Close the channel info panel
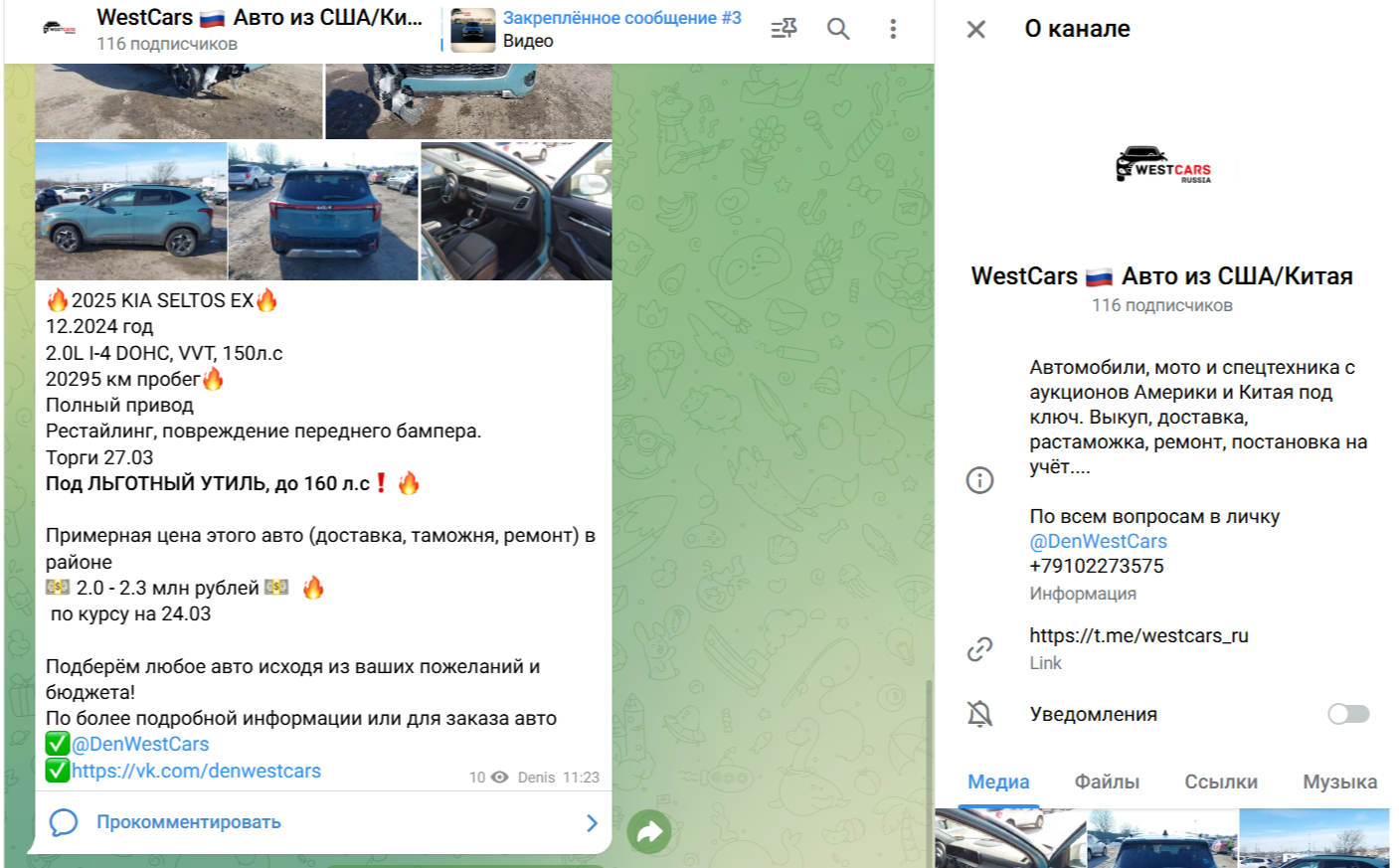Screen dimensions: 1399x868 click(976, 29)
